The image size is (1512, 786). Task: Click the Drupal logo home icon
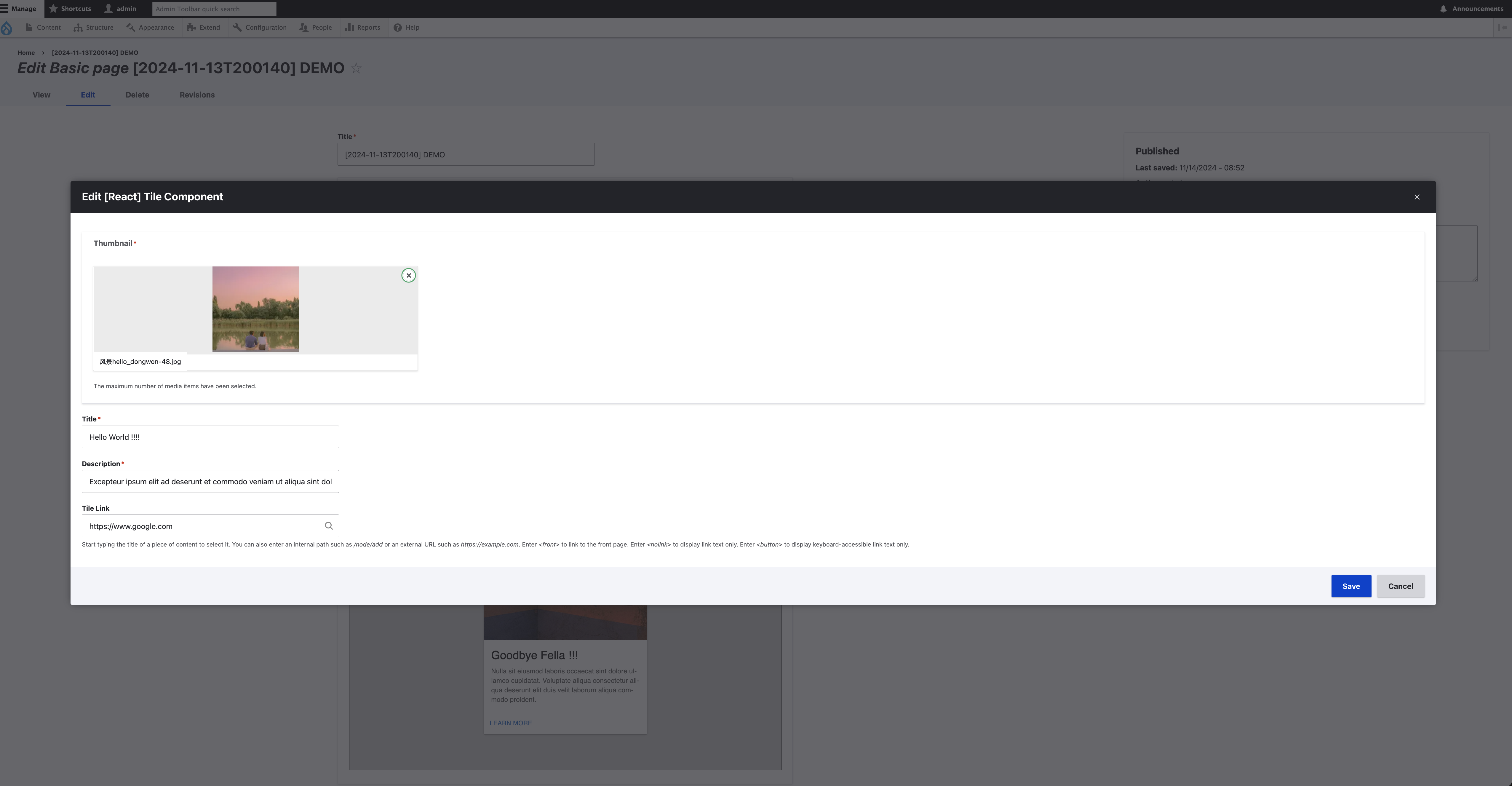pyautogui.click(x=7, y=28)
